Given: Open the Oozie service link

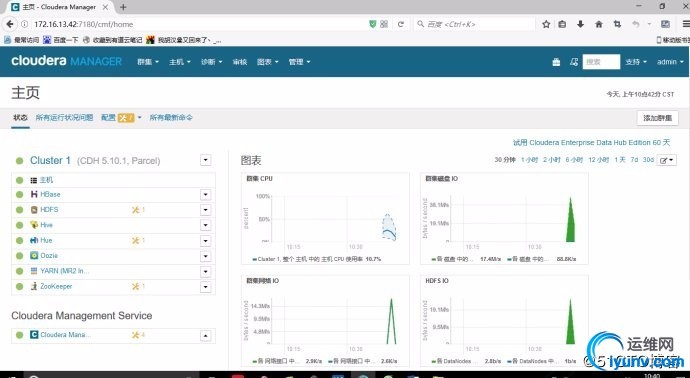Looking at the screenshot, I should [49, 256].
